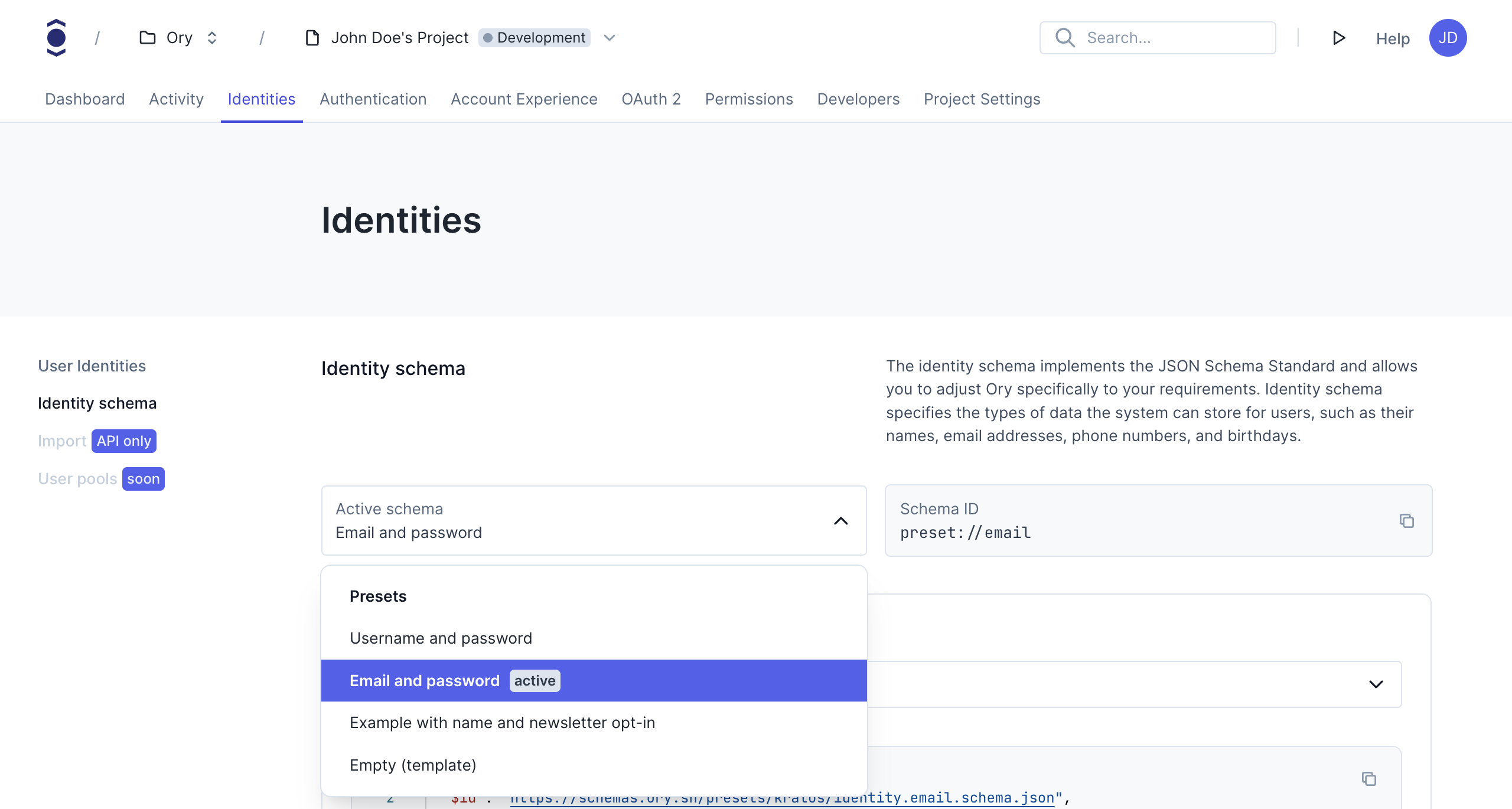The height and width of the screenshot is (809, 1512).
Task: Click inside the Search input field
Action: [x=1175, y=37]
